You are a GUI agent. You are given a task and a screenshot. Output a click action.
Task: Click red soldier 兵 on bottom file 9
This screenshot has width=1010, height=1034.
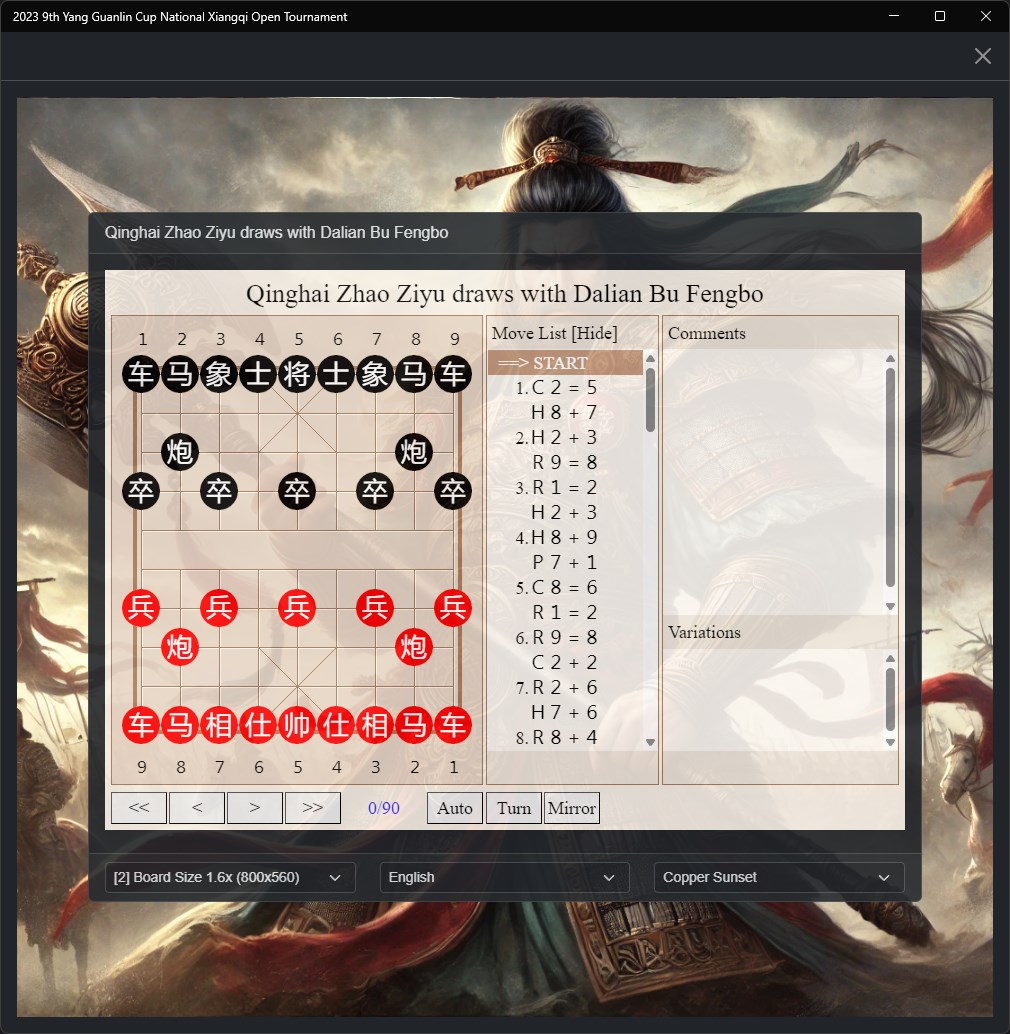pyautogui.click(x=141, y=607)
